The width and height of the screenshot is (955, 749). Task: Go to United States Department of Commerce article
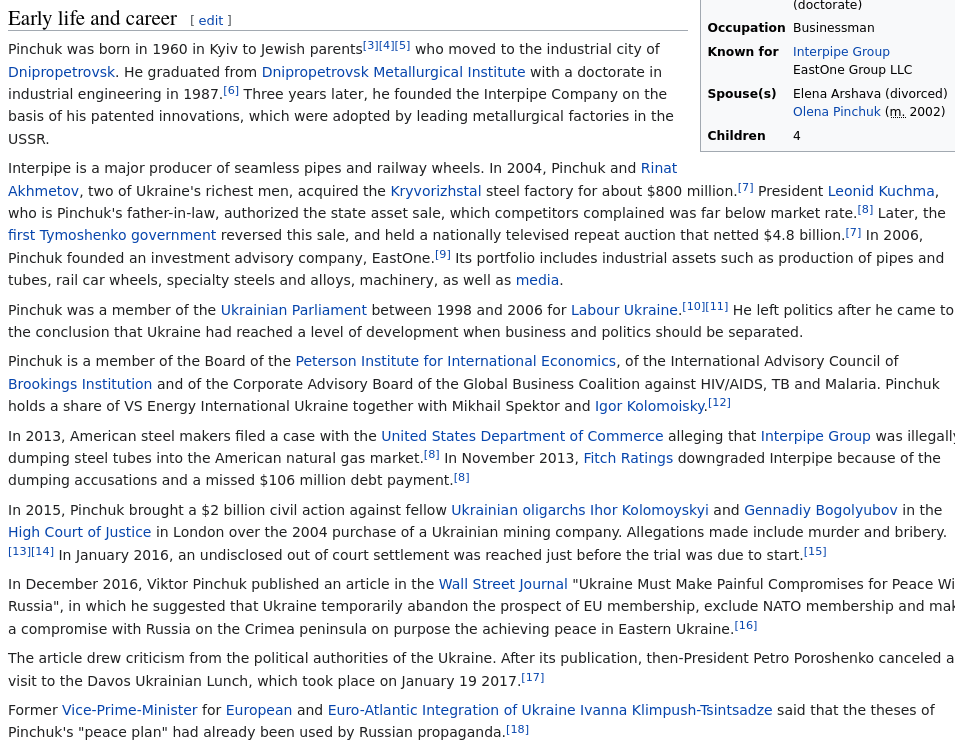click(522, 436)
